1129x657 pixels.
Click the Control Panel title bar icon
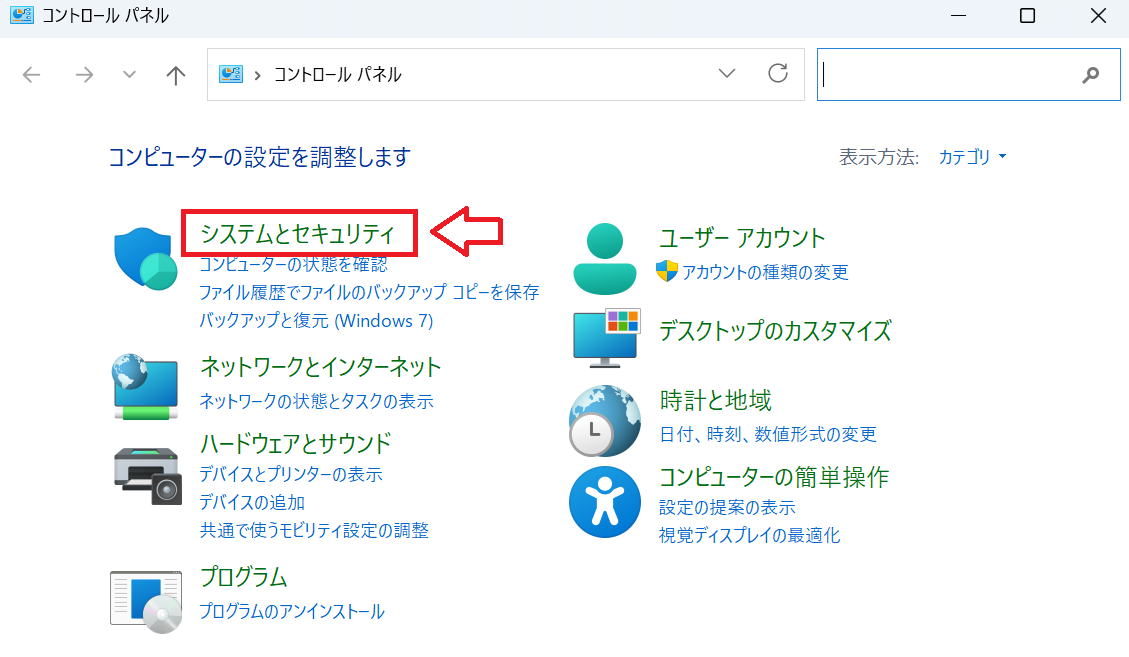point(22,14)
